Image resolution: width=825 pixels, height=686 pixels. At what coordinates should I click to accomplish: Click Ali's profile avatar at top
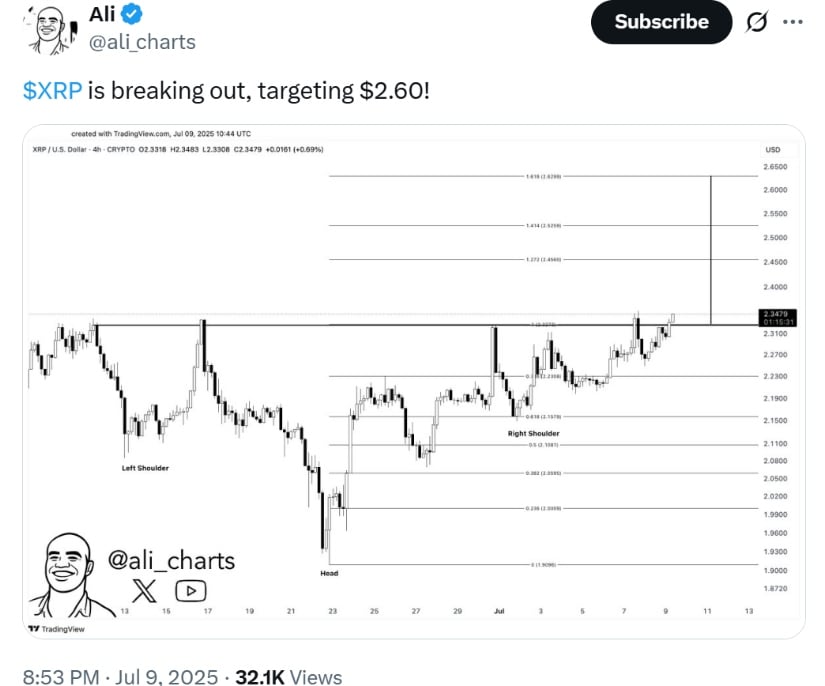pos(49,29)
